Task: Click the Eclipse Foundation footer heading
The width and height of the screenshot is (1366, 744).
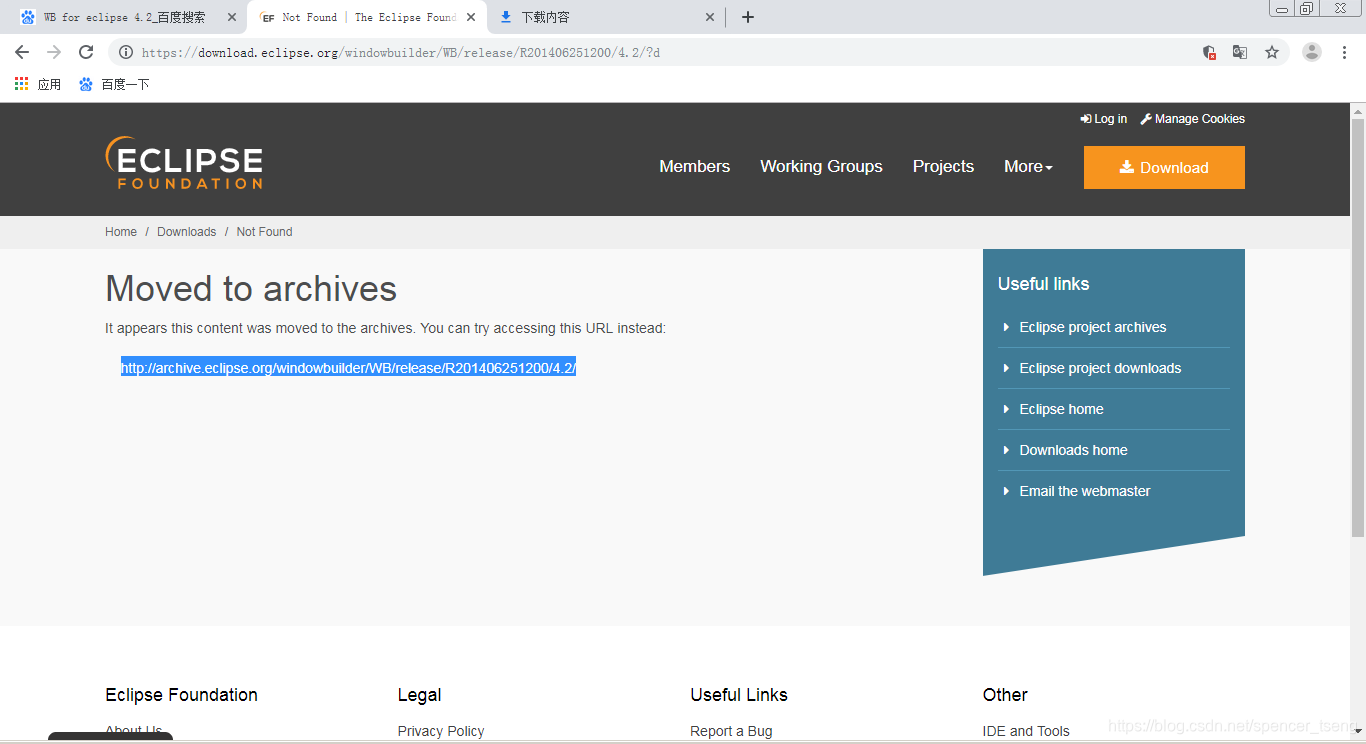Action: click(x=181, y=695)
